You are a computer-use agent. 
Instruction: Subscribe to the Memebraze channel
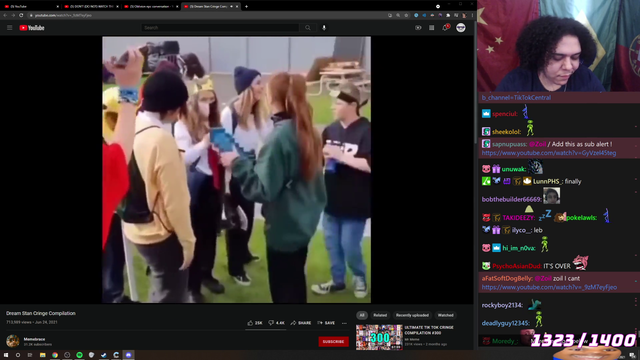(333, 342)
